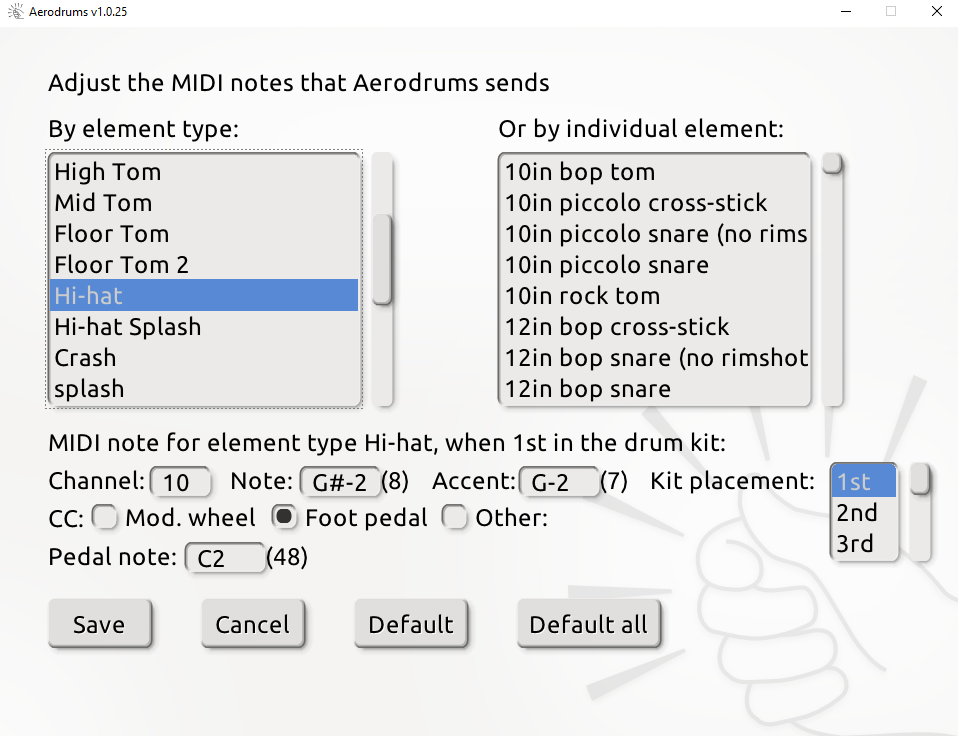Click the Pedal note C2 field
This screenshot has height=736, width=958.
click(x=225, y=558)
